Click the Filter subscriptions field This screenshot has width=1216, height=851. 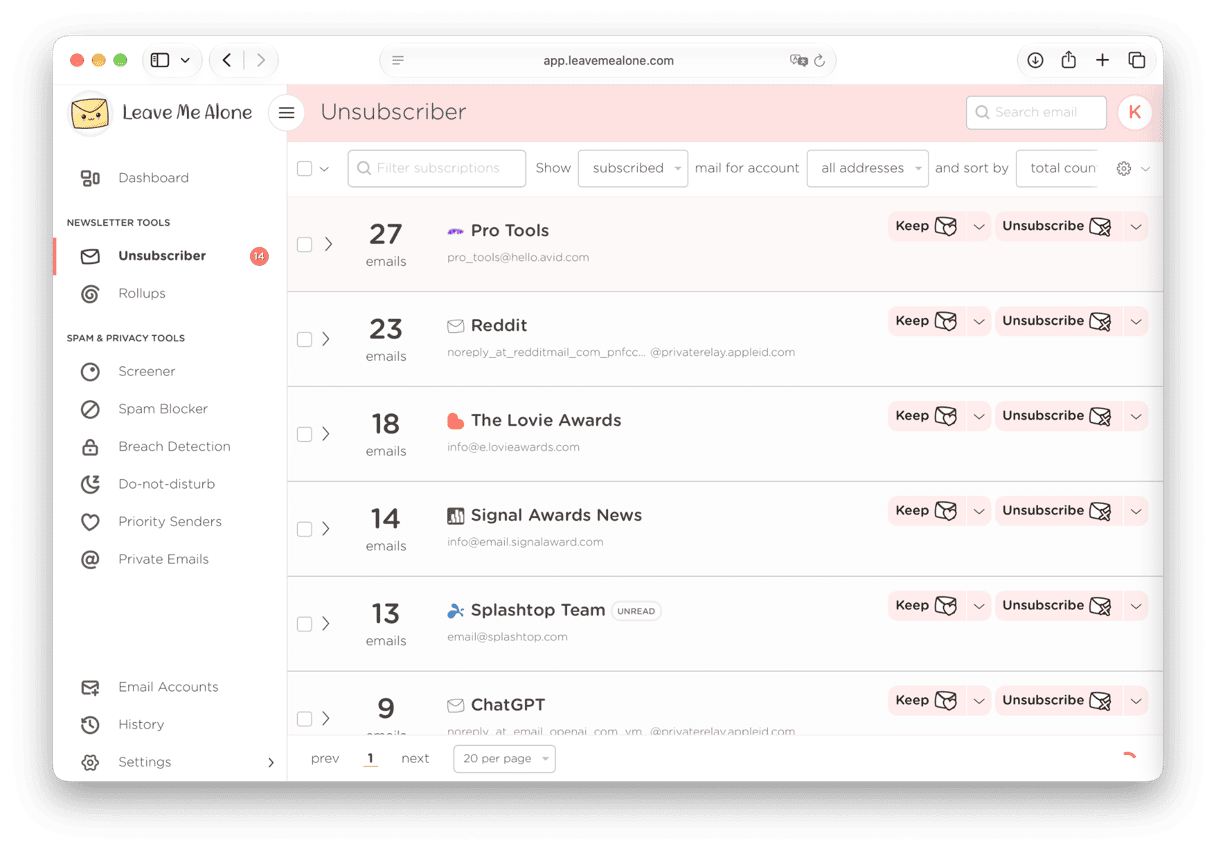click(437, 168)
